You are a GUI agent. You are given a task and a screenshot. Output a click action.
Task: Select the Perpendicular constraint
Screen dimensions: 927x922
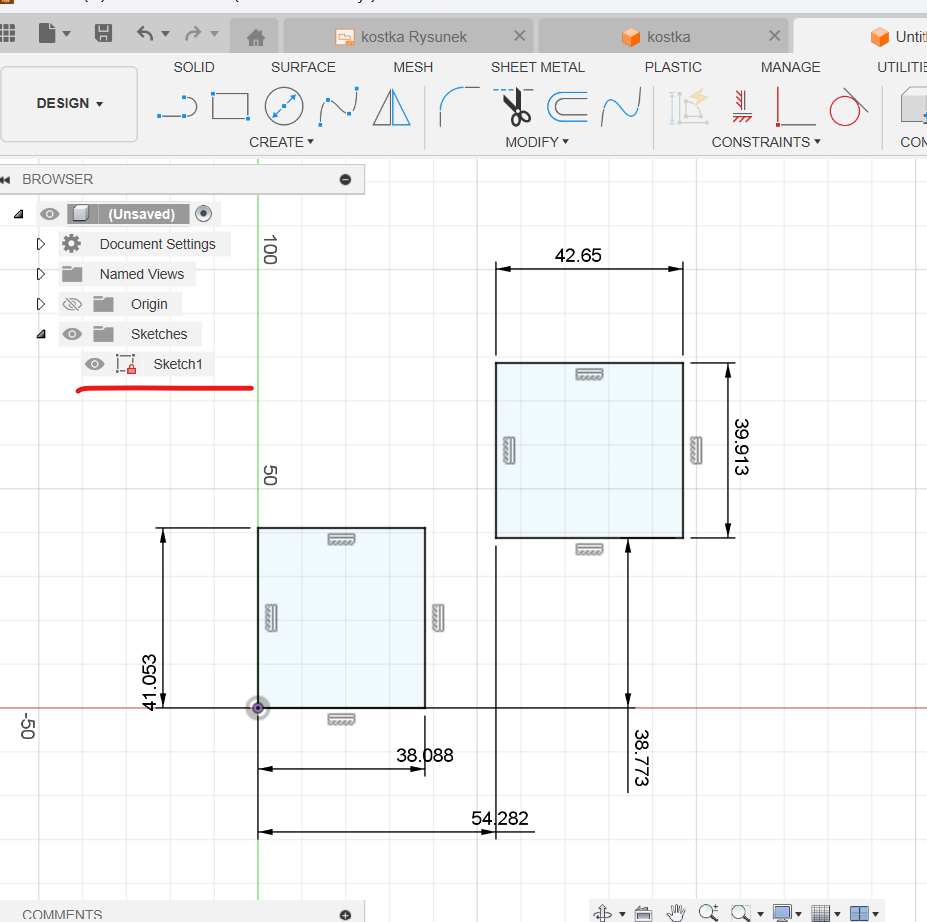pos(795,106)
